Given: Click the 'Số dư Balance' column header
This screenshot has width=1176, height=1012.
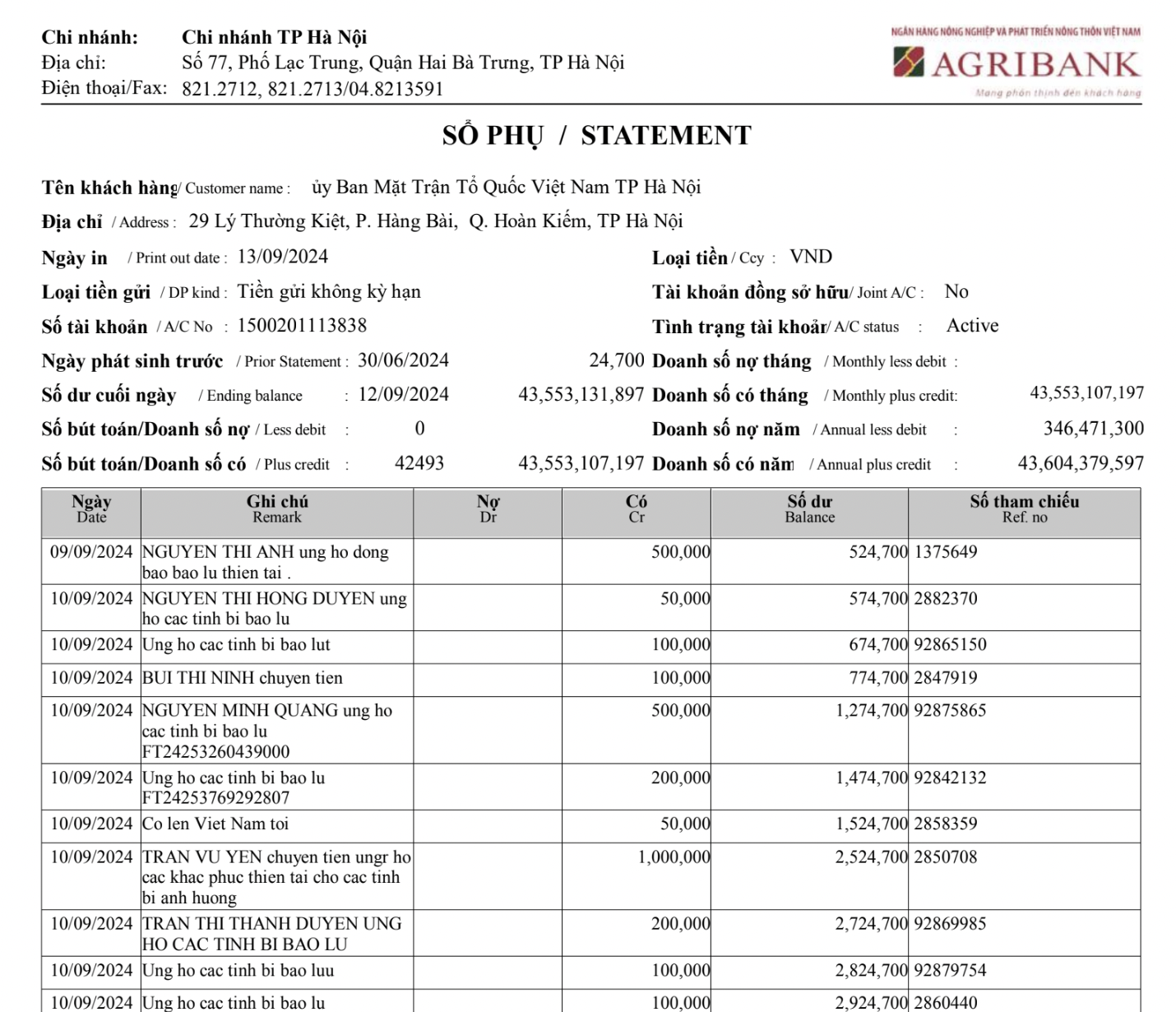Looking at the screenshot, I should [809, 509].
